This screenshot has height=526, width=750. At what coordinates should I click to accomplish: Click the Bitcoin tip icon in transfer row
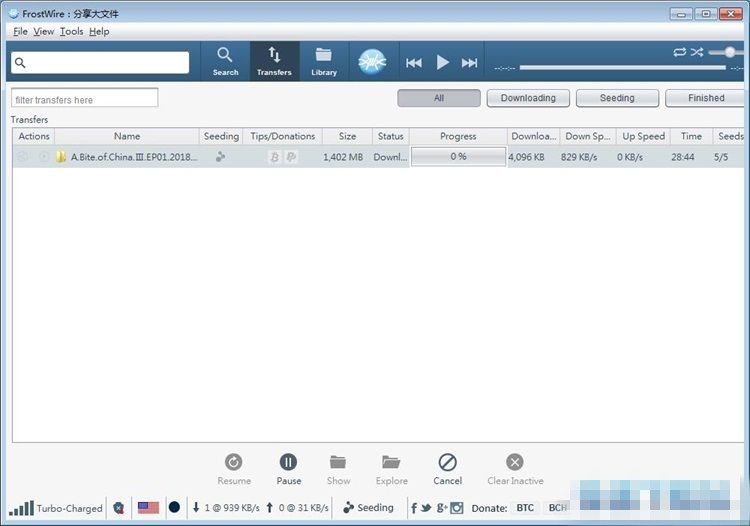point(274,157)
